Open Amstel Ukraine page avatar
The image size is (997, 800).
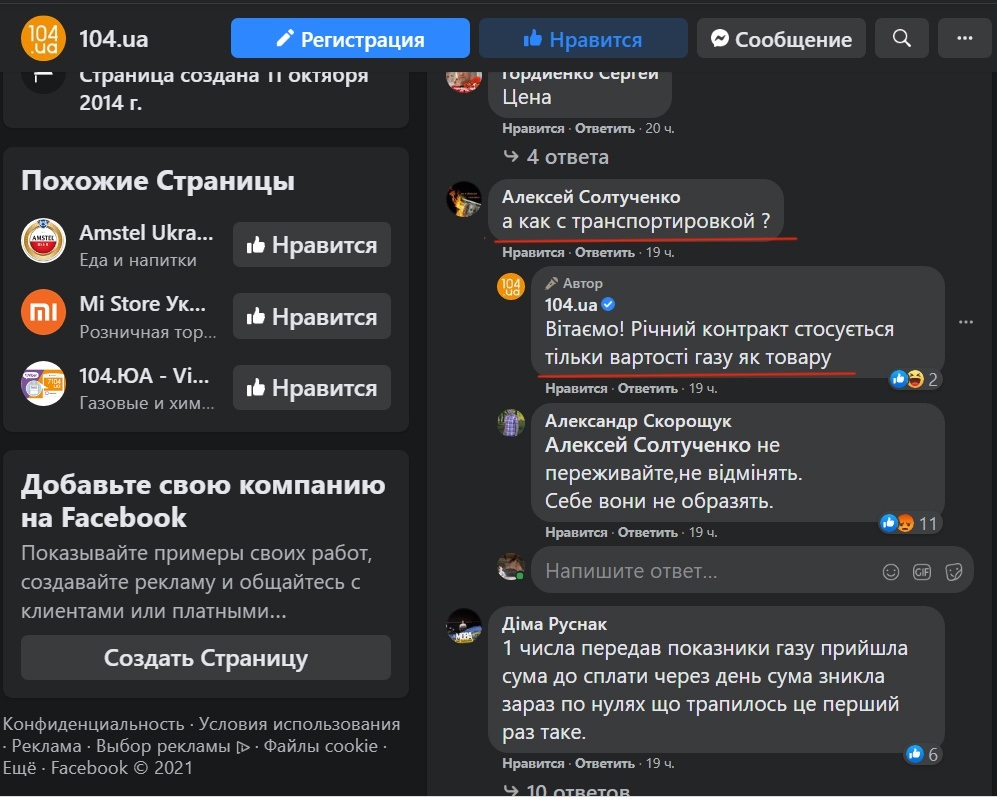click(x=43, y=241)
